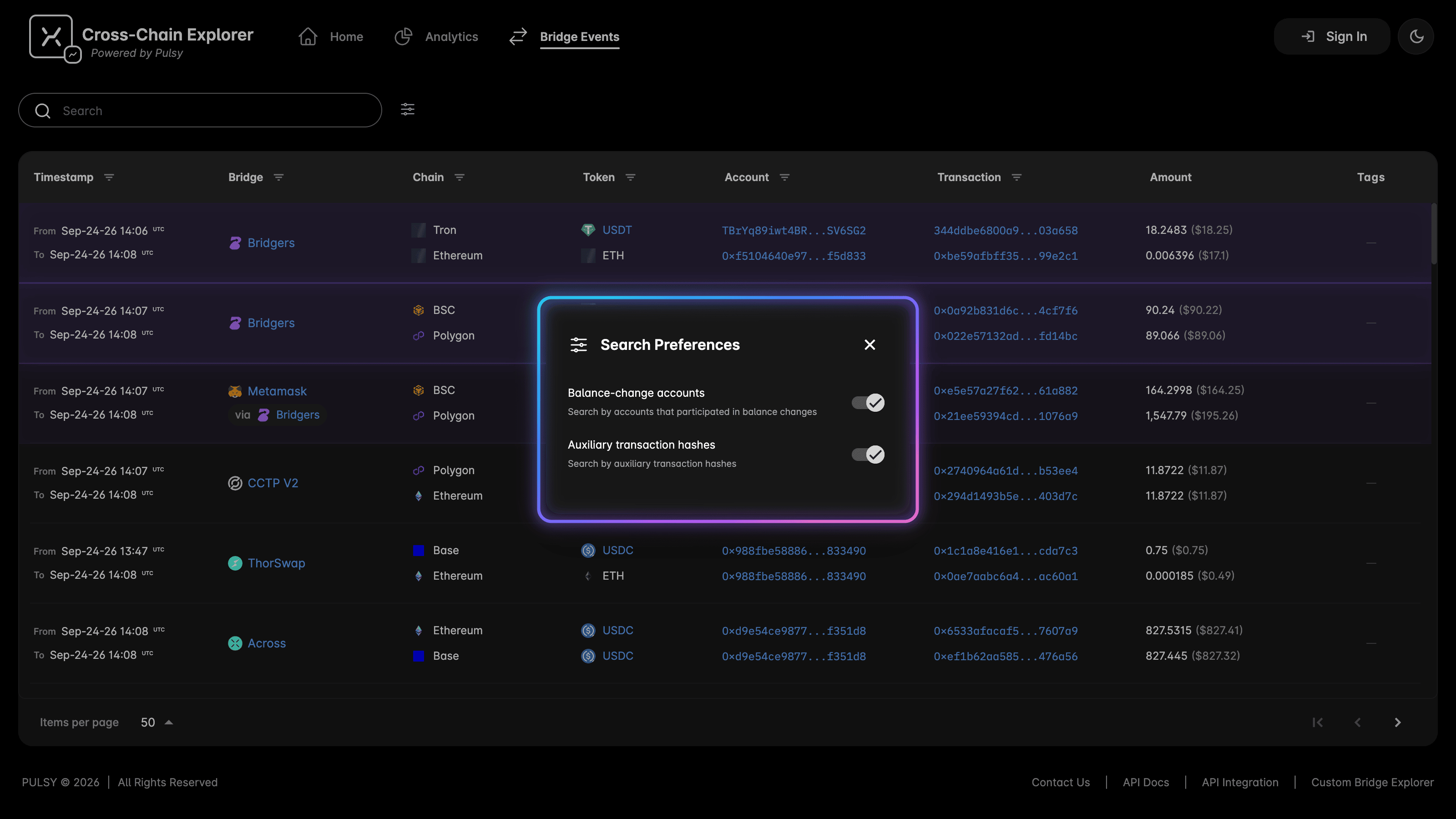The height and width of the screenshot is (819, 1456).
Task: Open the API Docs footer link
Action: click(x=1146, y=782)
